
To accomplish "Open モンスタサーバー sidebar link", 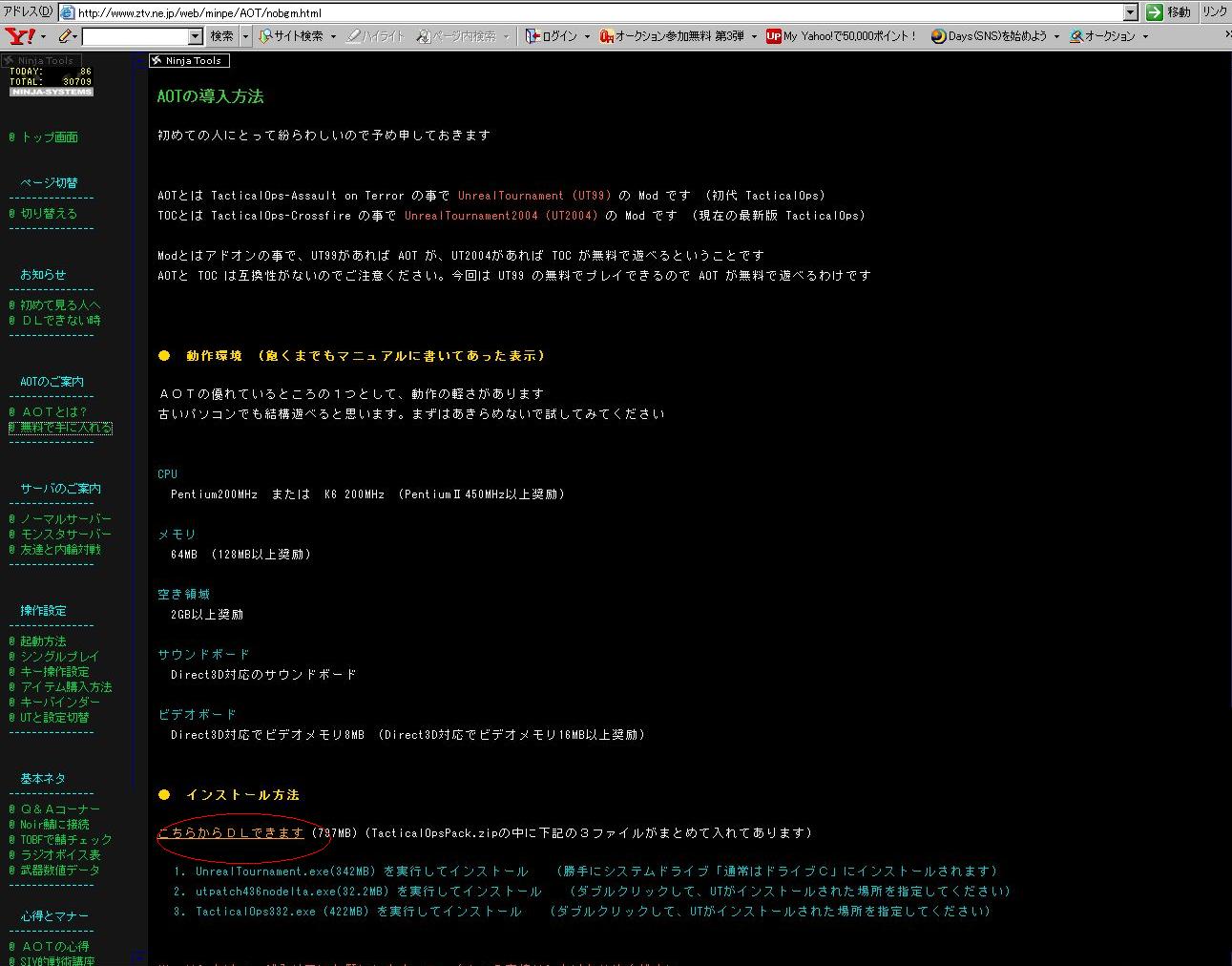I will point(66,535).
